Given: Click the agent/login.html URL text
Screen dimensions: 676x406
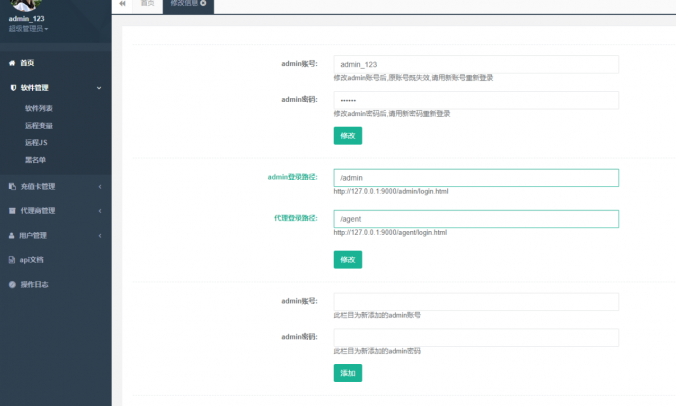Looking at the screenshot, I should coord(390,232).
